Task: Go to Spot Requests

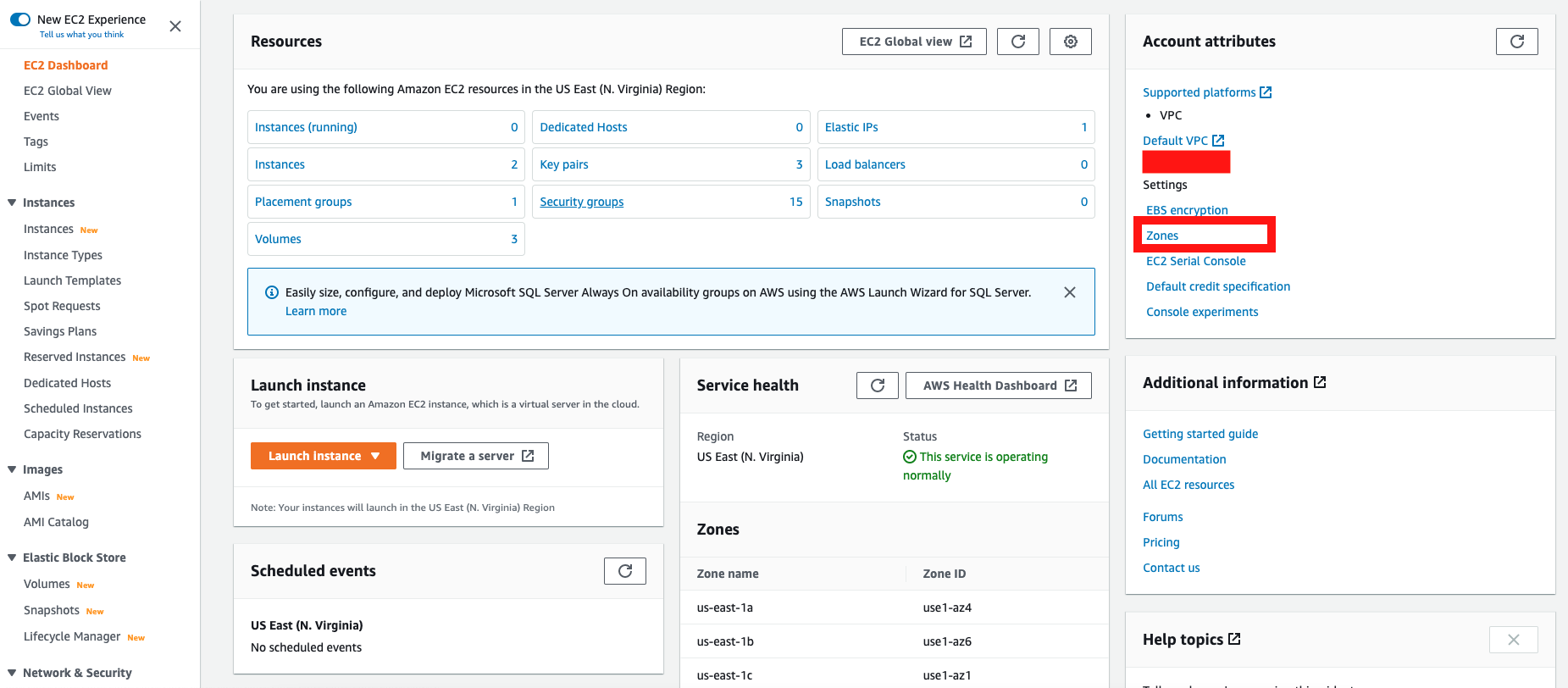Action: (x=62, y=306)
